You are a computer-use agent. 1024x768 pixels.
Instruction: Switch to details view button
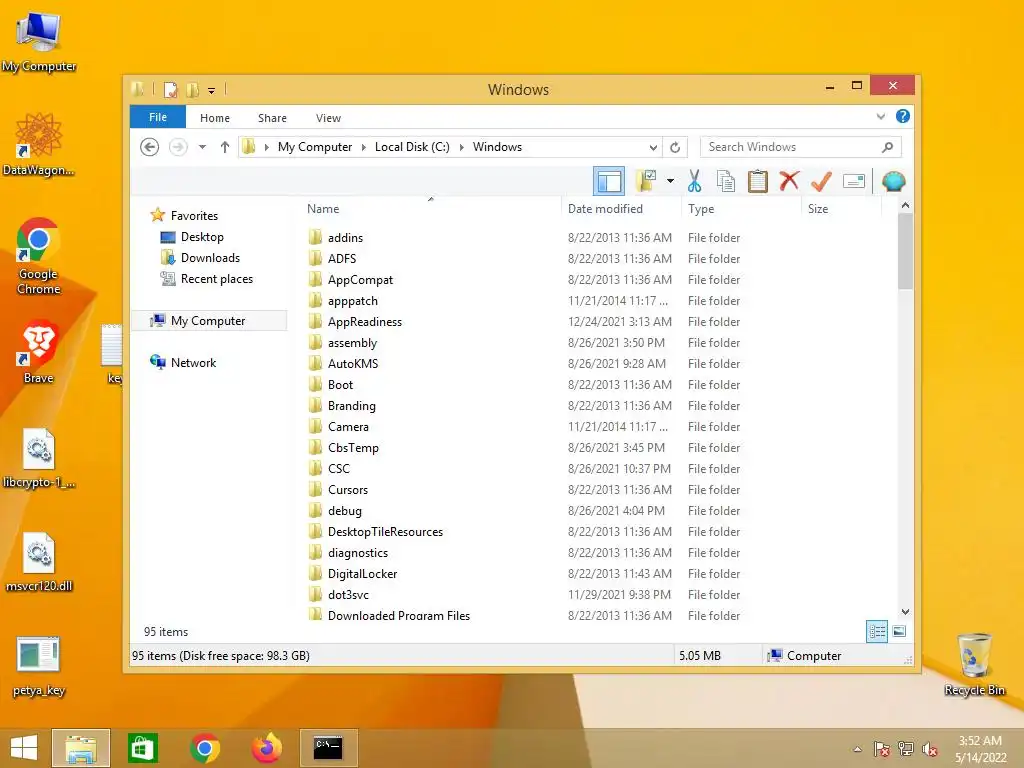point(876,632)
